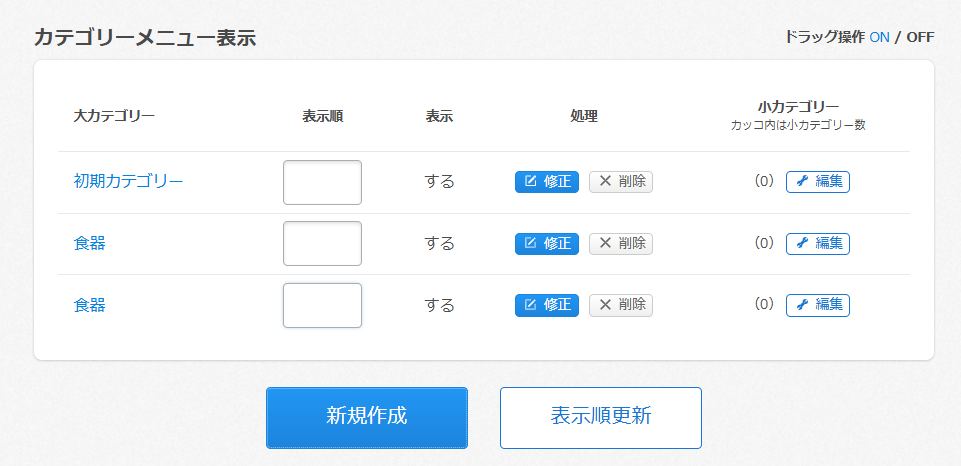The height and width of the screenshot is (466, 961).
Task: Edit subcategories of the first 食器 row
Action: click(x=818, y=243)
